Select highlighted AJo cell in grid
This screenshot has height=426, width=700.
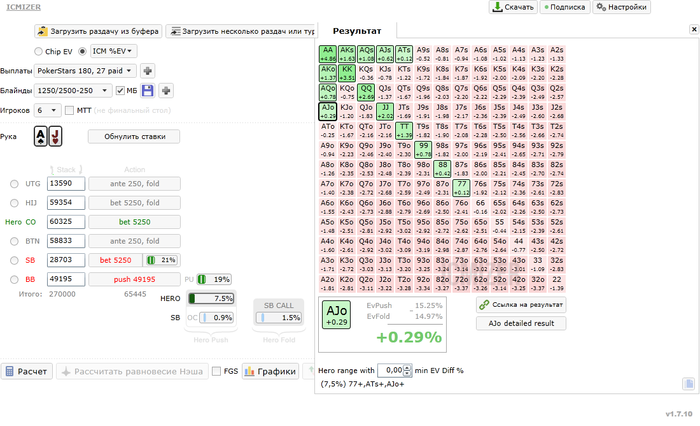[x=328, y=112]
